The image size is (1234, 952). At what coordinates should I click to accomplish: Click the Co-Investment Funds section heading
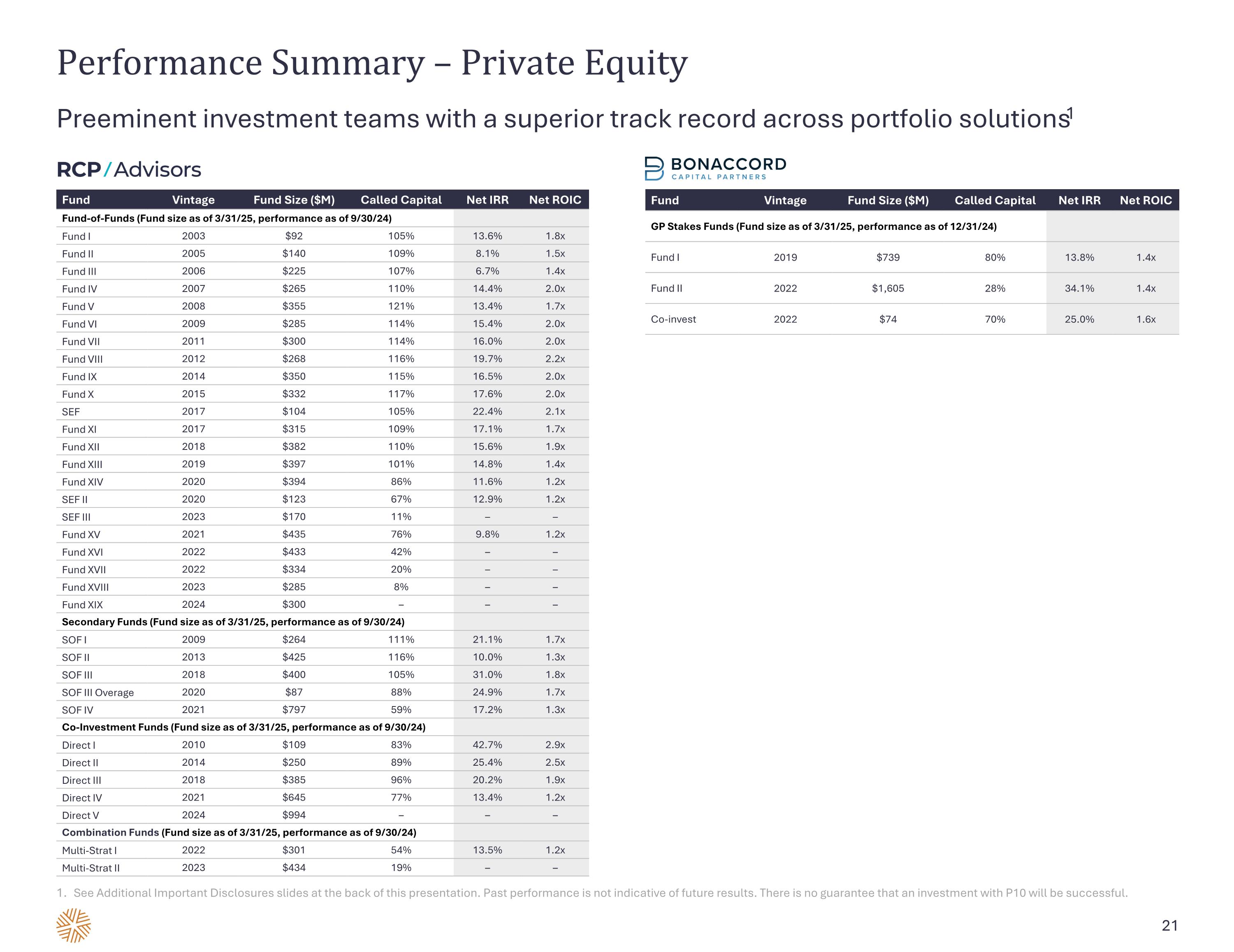click(x=244, y=727)
